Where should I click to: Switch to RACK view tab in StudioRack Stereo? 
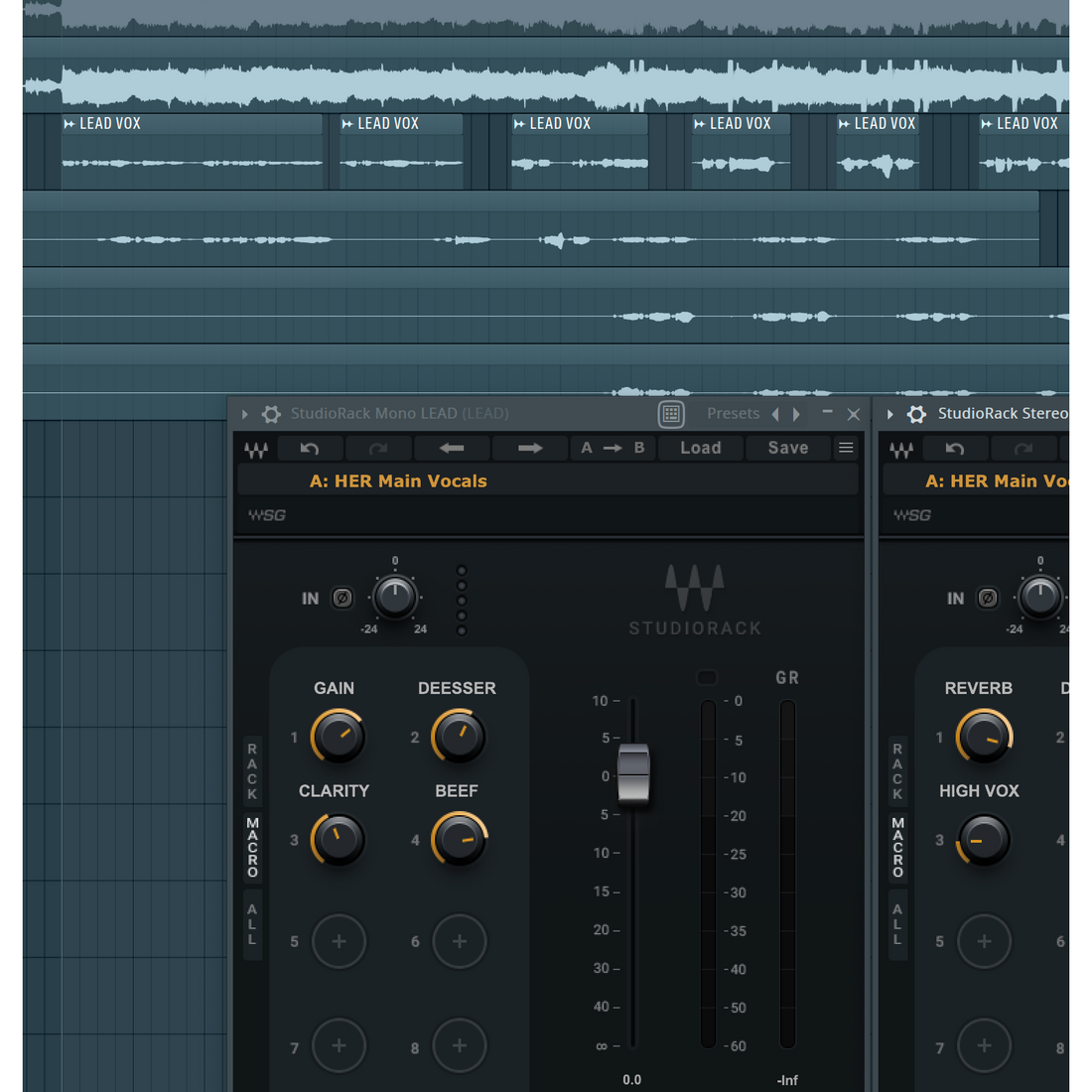tap(897, 771)
